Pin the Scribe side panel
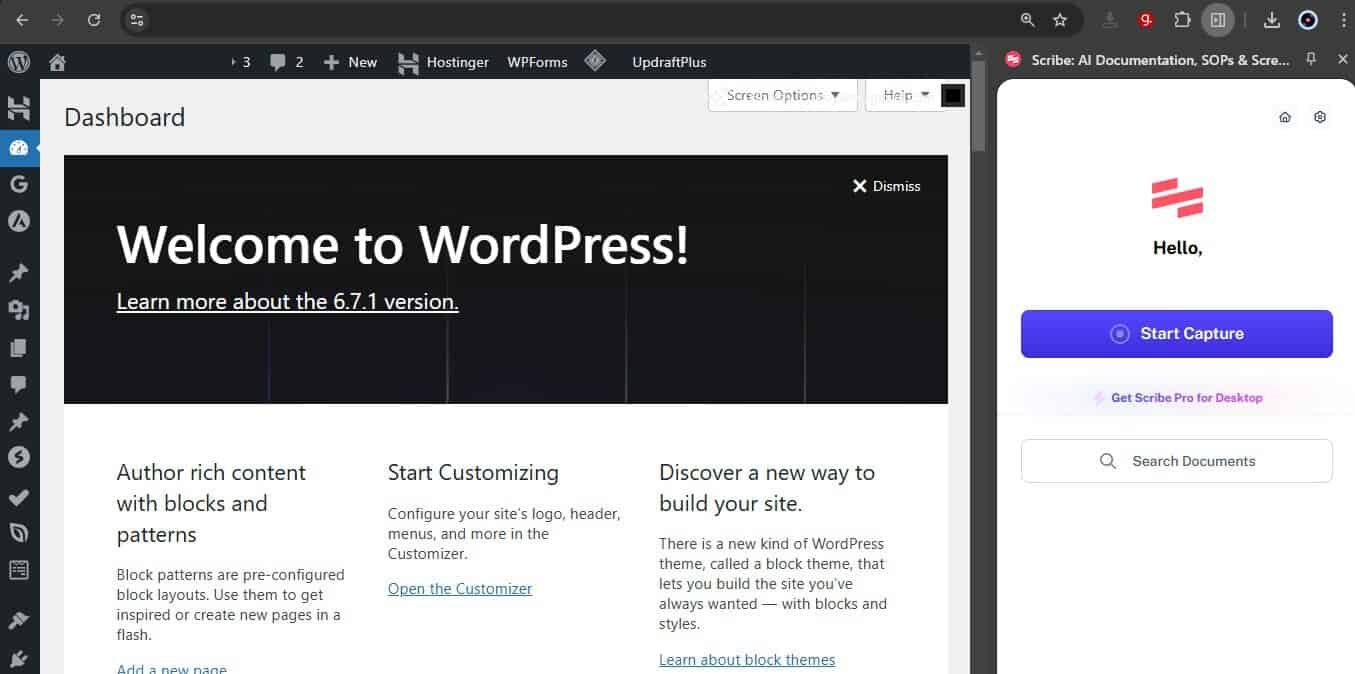The height and width of the screenshot is (674, 1355). tap(1311, 60)
